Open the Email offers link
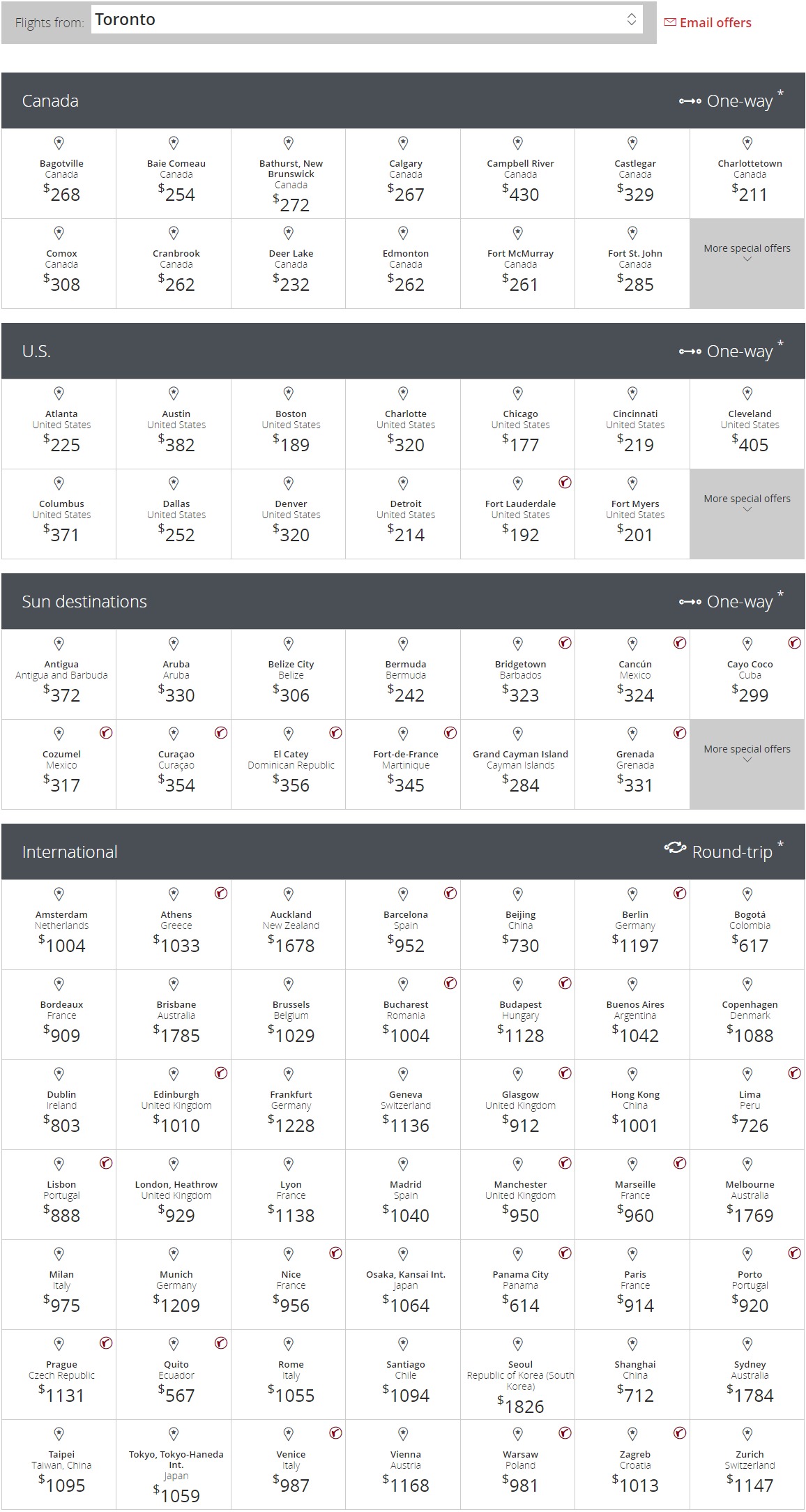806x1512 pixels. pyautogui.click(x=715, y=22)
